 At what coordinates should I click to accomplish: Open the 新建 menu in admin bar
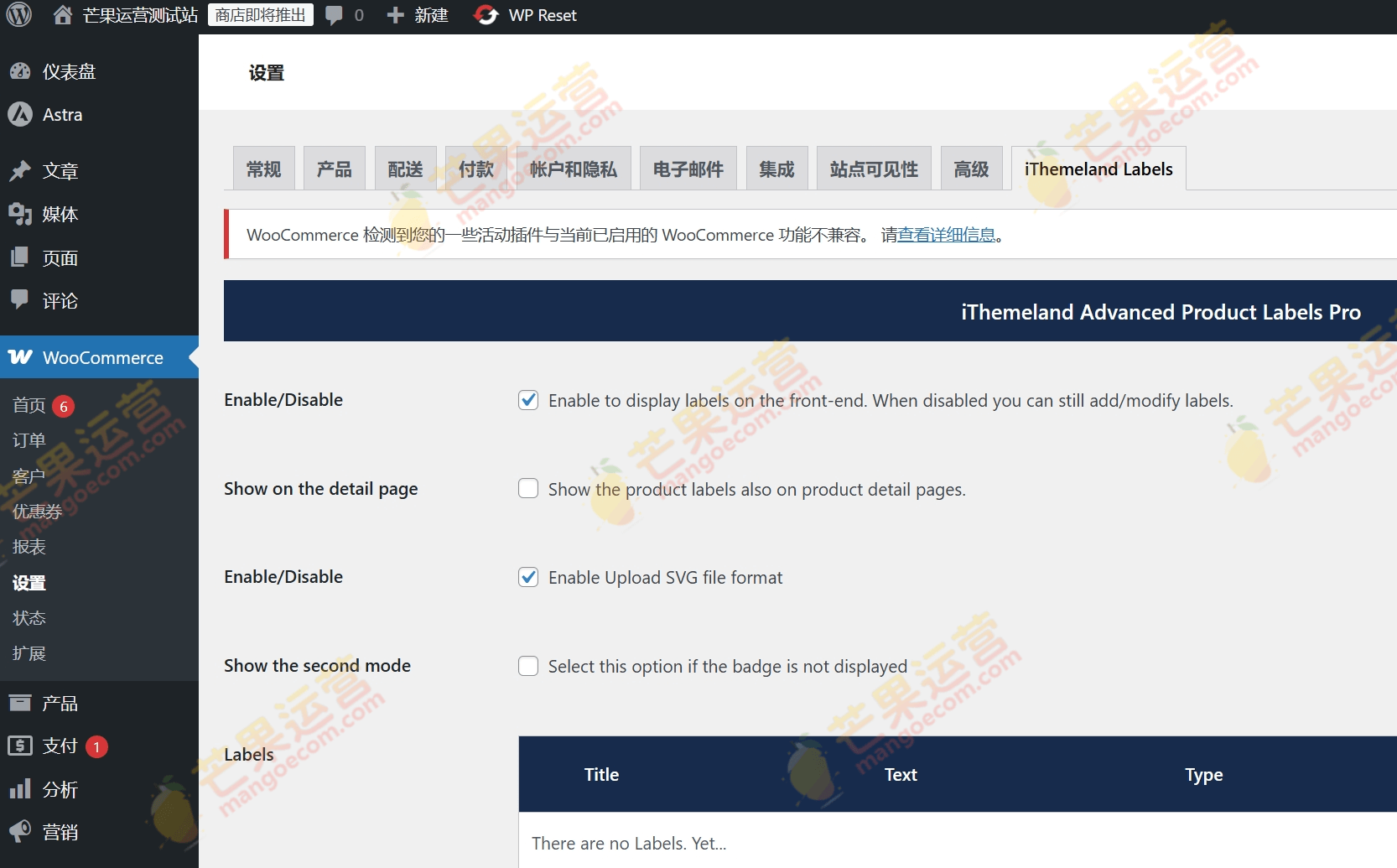tap(431, 15)
